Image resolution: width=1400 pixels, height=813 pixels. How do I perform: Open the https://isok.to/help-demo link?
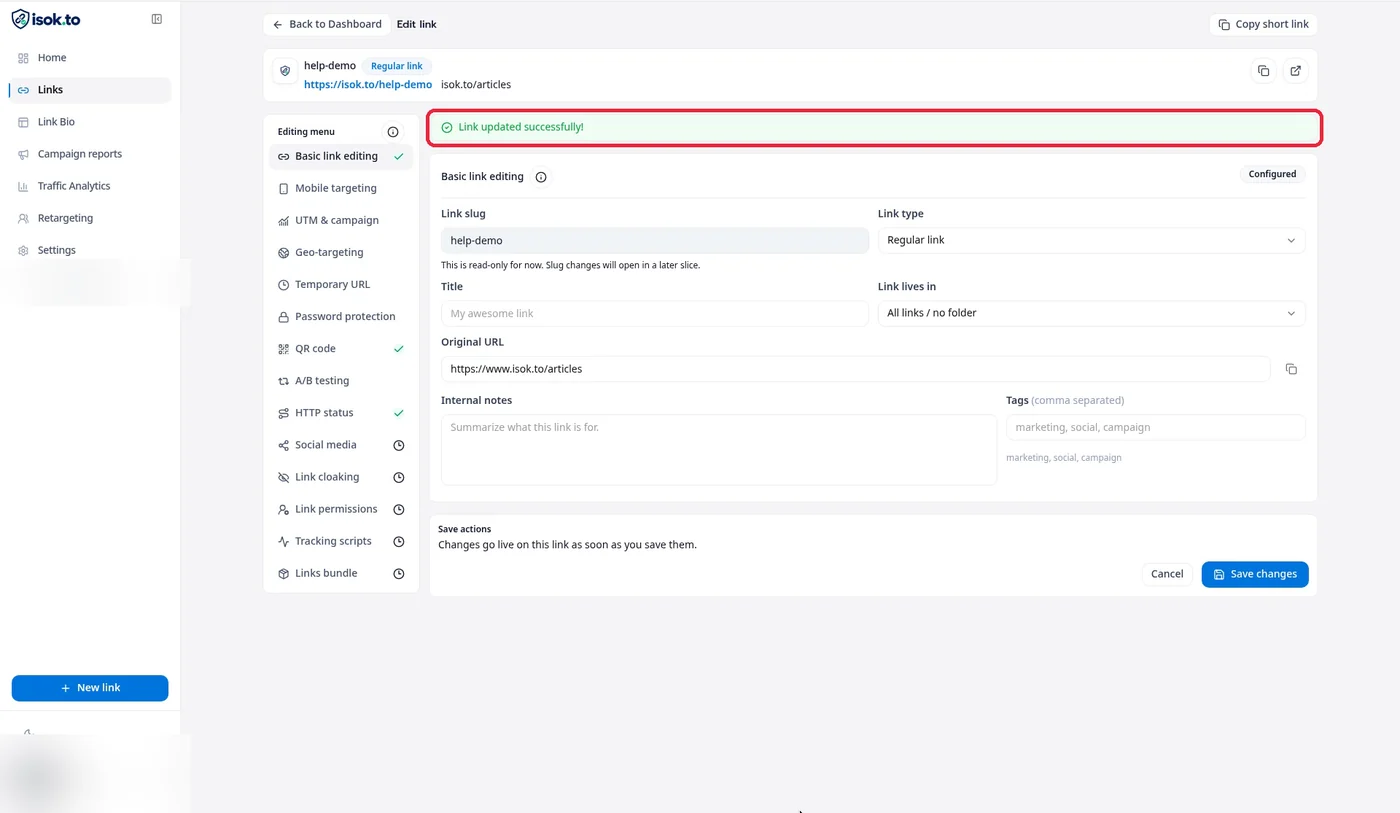point(368,85)
